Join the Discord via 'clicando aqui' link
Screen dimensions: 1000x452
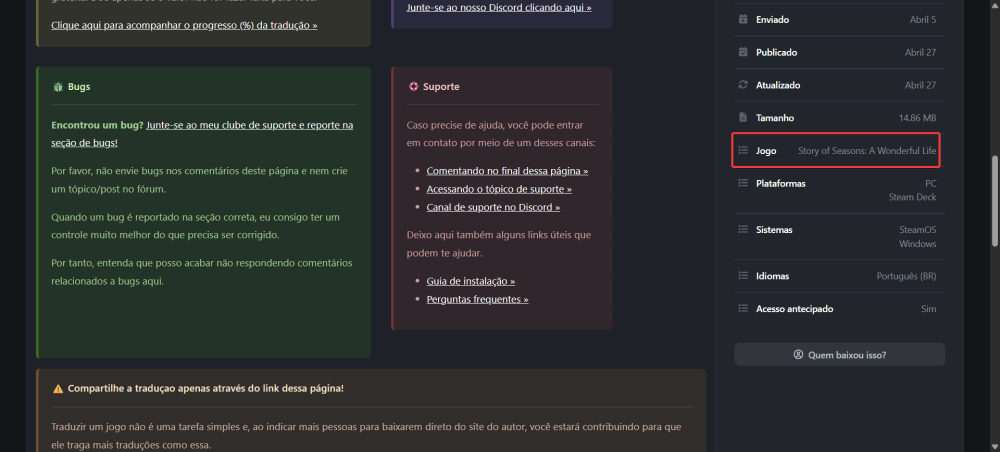click(x=499, y=8)
